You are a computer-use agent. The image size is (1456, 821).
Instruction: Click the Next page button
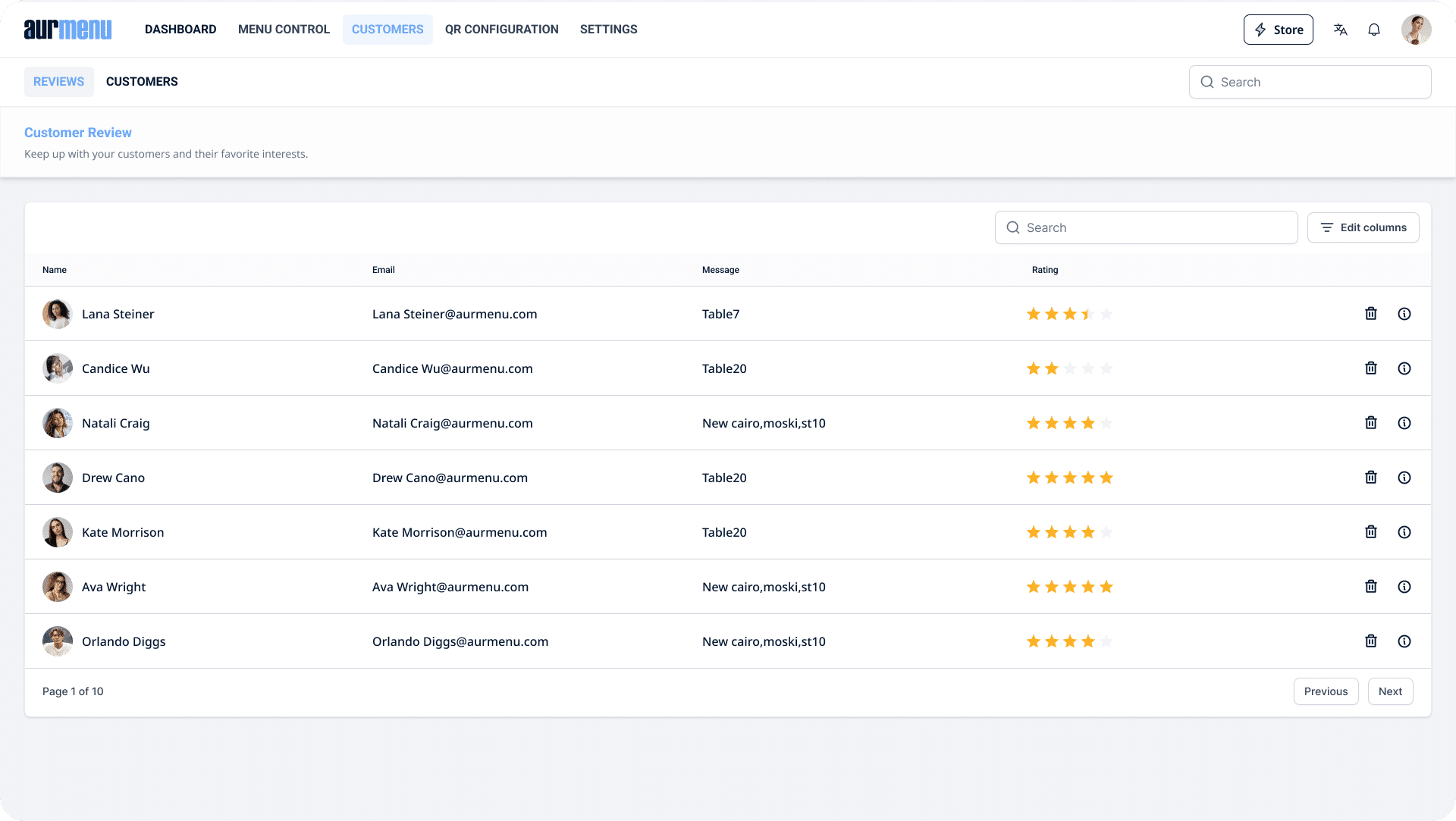pos(1390,691)
